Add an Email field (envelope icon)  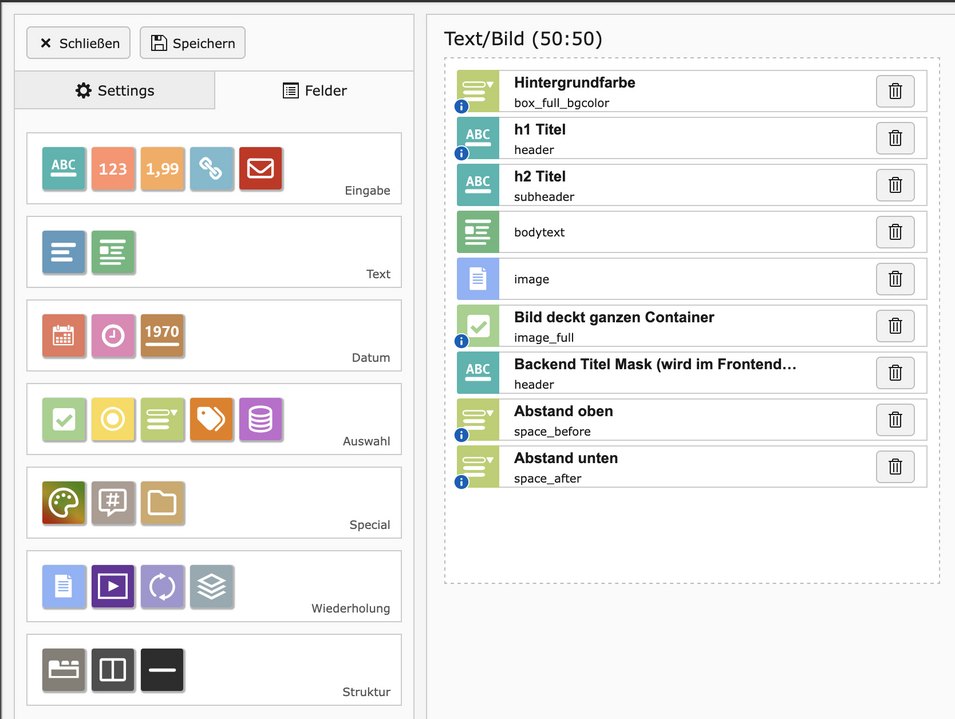click(x=261, y=169)
